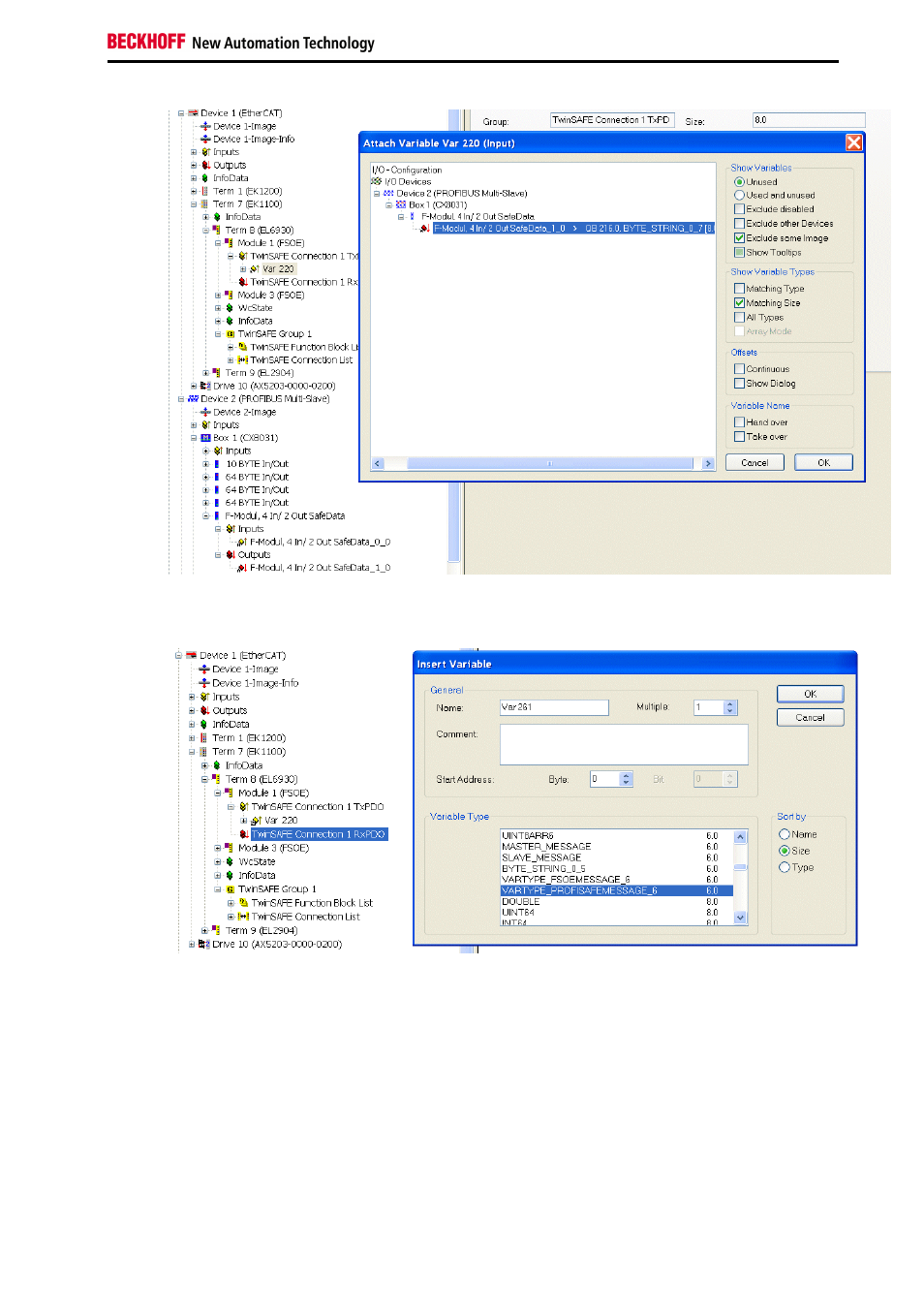Image resolution: width=924 pixels, height=1308 pixels.
Task: Uncheck Exclude same Image
Action: tap(739, 238)
